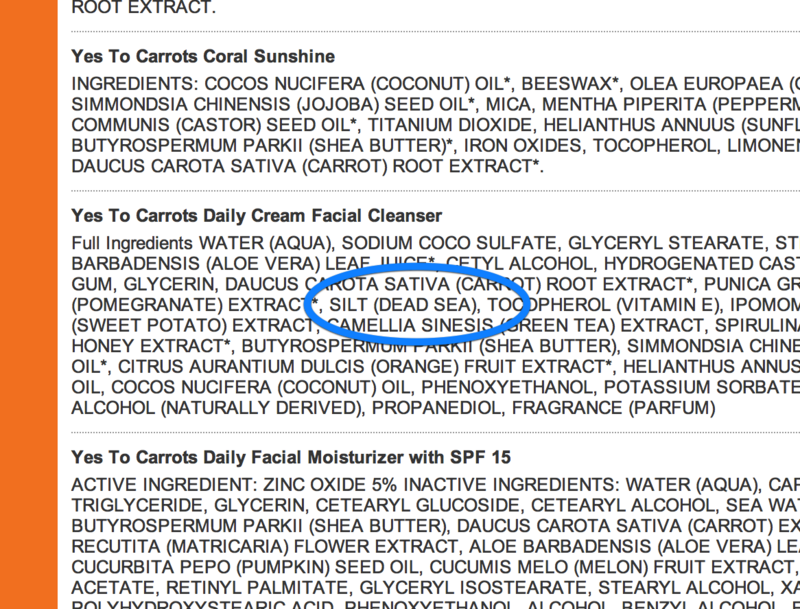800x609 pixels.
Task: Click CETEARYL GLUCOSIDE ingredient text
Action: (x=417, y=505)
